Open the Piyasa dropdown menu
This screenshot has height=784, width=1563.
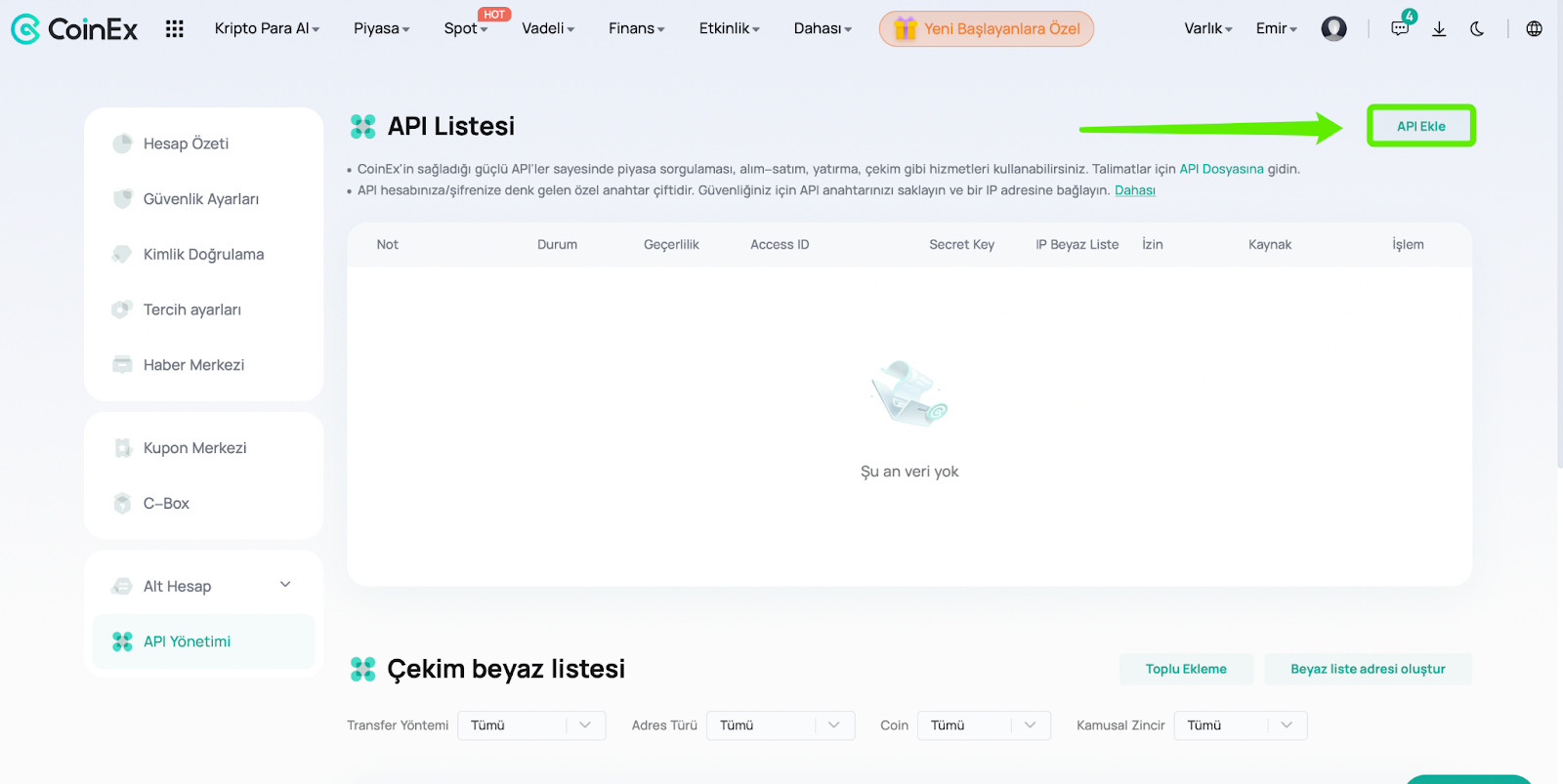382,28
